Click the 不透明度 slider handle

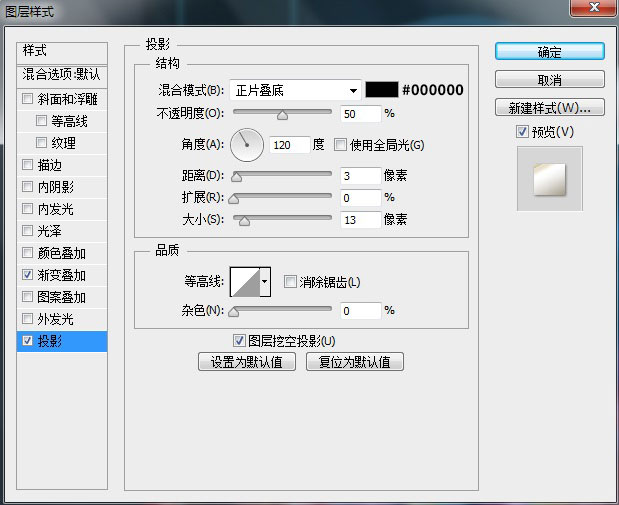pyautogui.click(x=282, y=115)
